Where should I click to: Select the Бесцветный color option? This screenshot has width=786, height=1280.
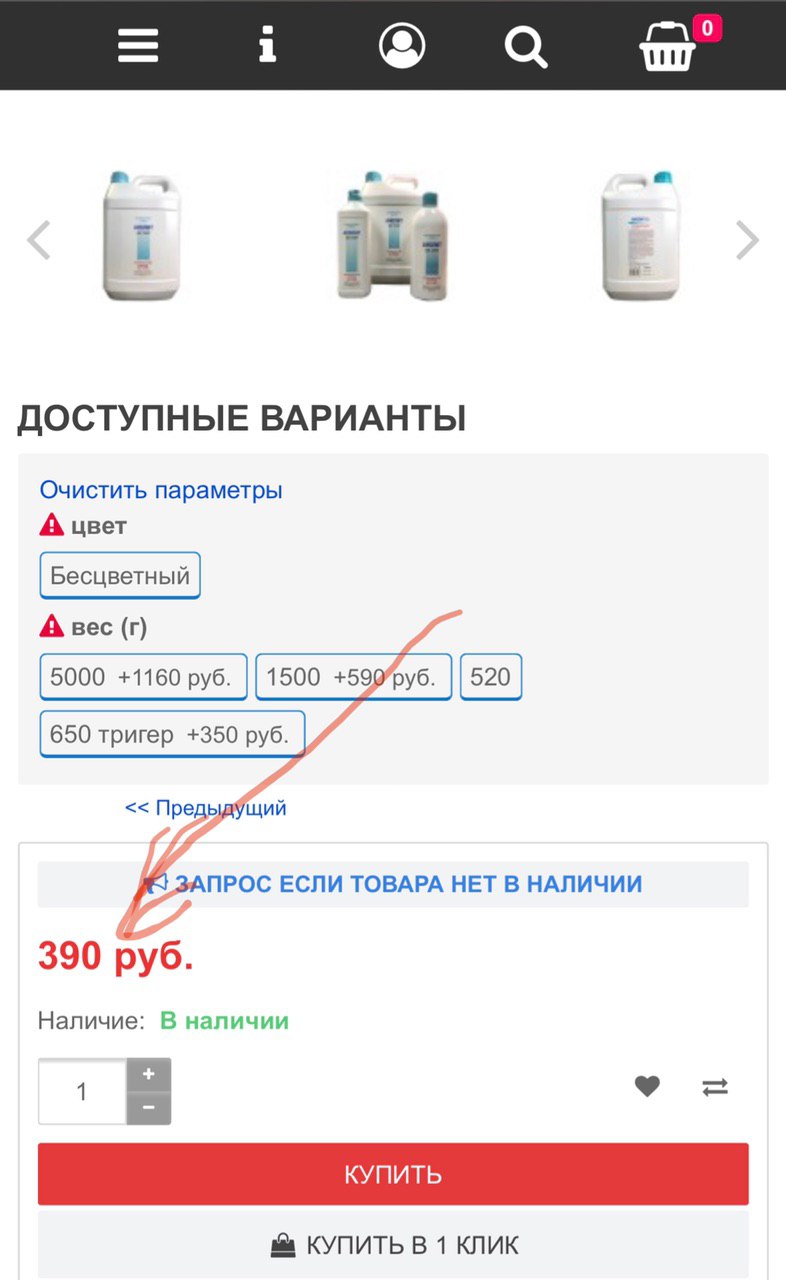point(120,576)
